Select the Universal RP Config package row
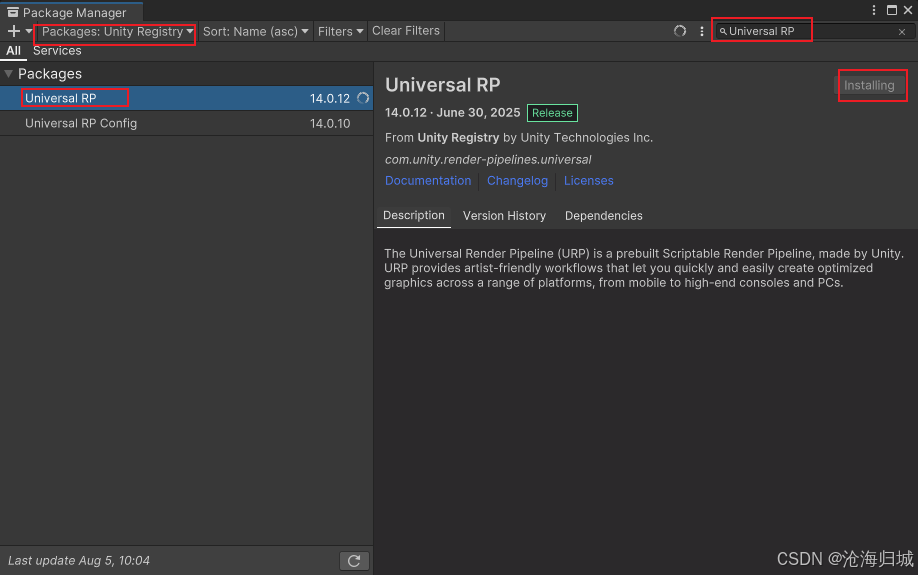Screen dimensions: 918x575 [186, 124]
